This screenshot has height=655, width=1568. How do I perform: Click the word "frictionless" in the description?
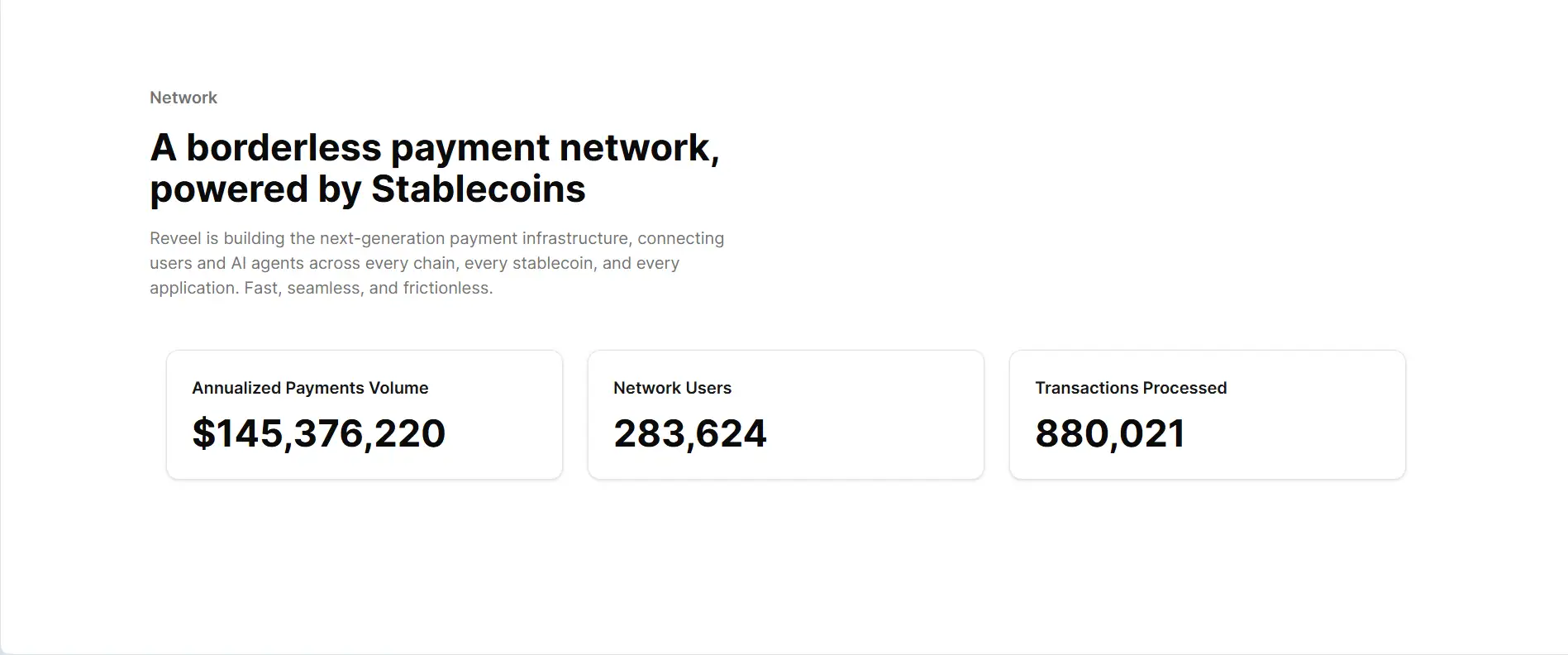(446, 288)
